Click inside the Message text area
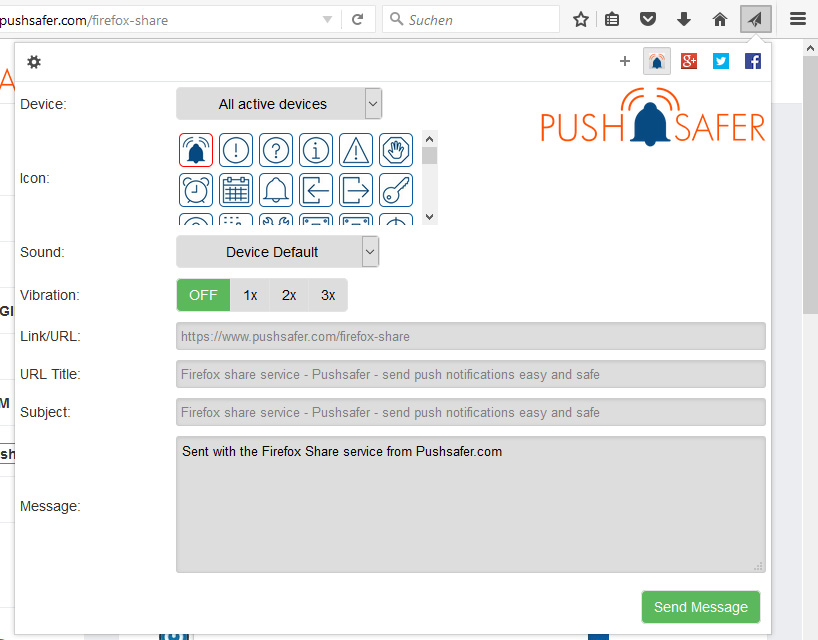 471,504
